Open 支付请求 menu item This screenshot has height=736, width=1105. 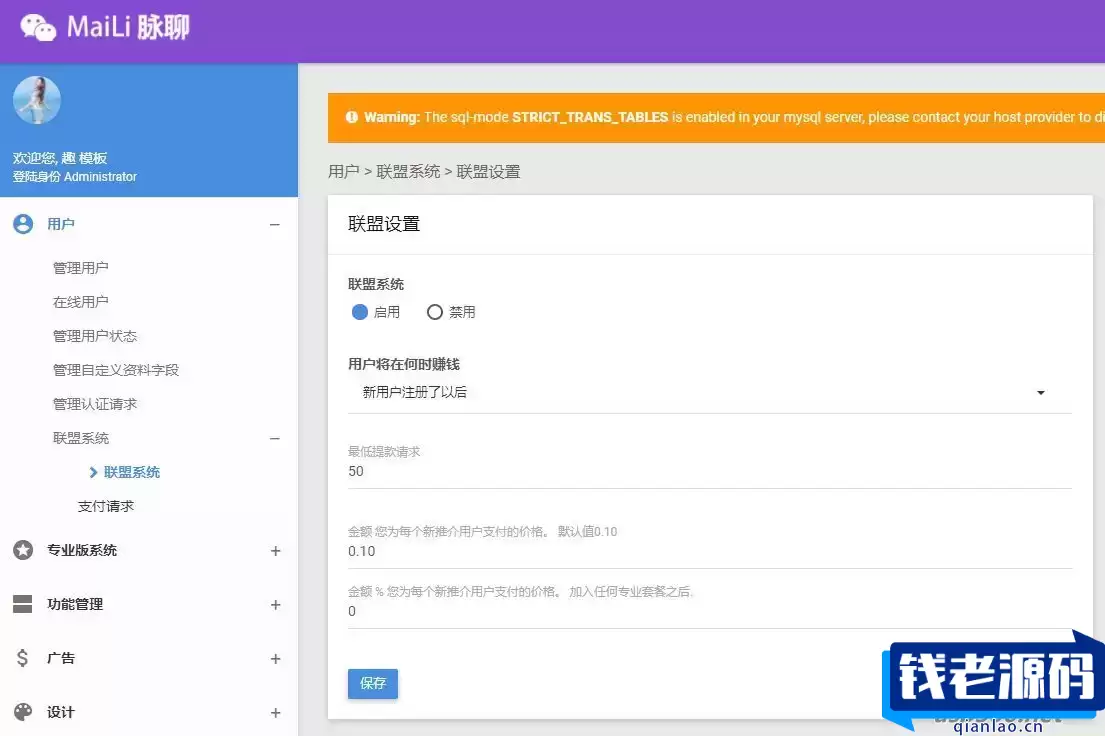pyautogui.click(x=106, y=506)
